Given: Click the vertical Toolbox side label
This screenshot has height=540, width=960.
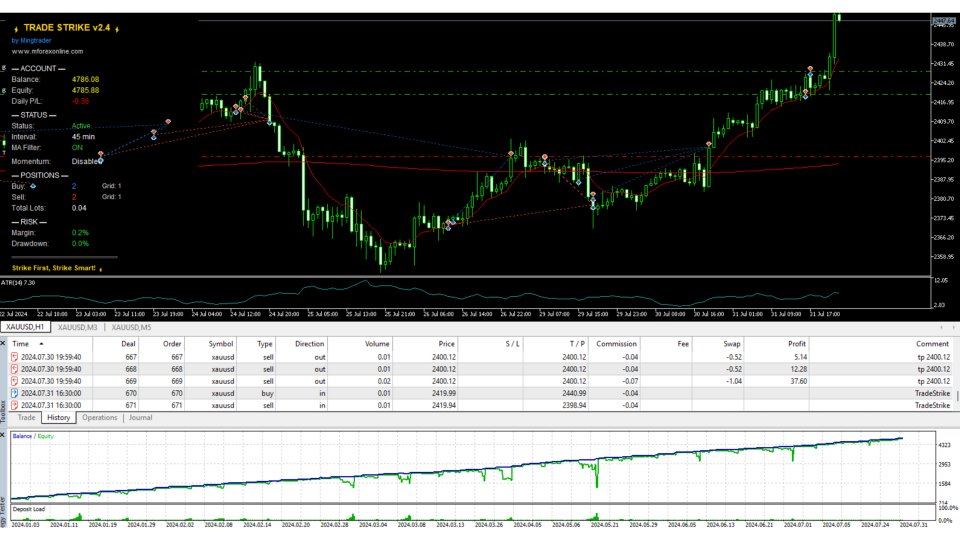Looking at the screenshot, I should pyautogui.click(x=3, y=411).
